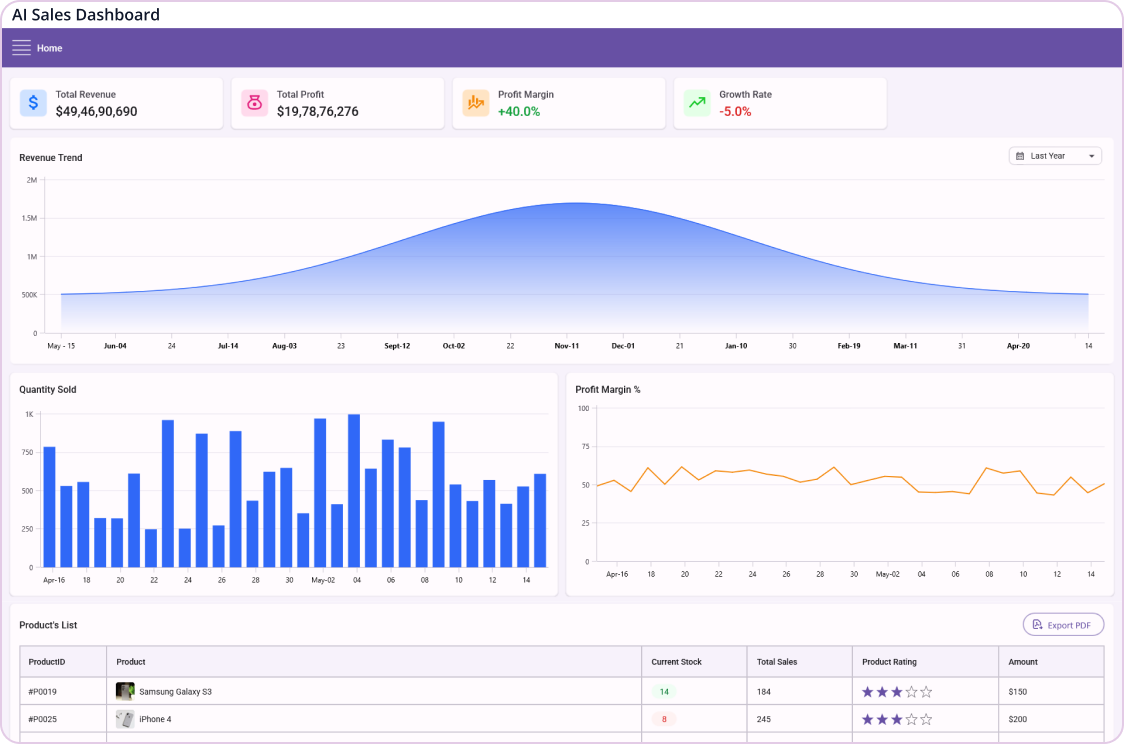Viewport: 1124px width, 744px height.
Task: Open the Last Year period dropdown
Action: click(x=1055, y=156)
